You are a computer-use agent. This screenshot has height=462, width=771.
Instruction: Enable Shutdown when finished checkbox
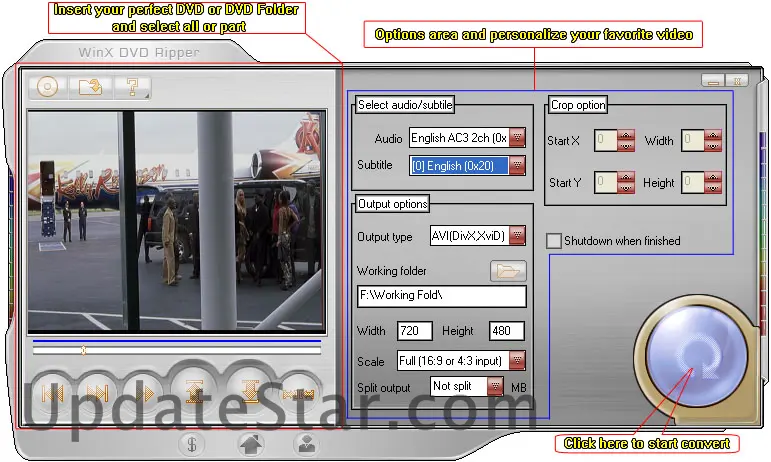[x=554, y=241]
